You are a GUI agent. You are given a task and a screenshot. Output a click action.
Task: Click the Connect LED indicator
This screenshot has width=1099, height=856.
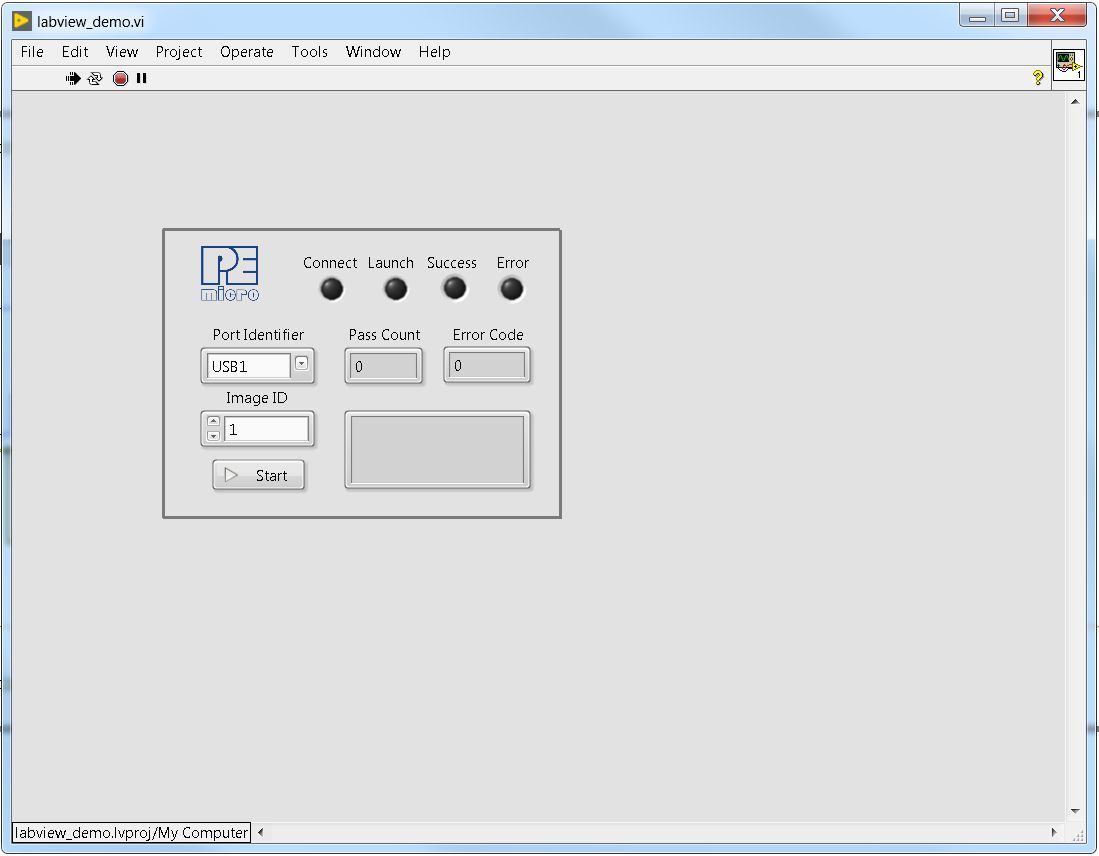332,289
